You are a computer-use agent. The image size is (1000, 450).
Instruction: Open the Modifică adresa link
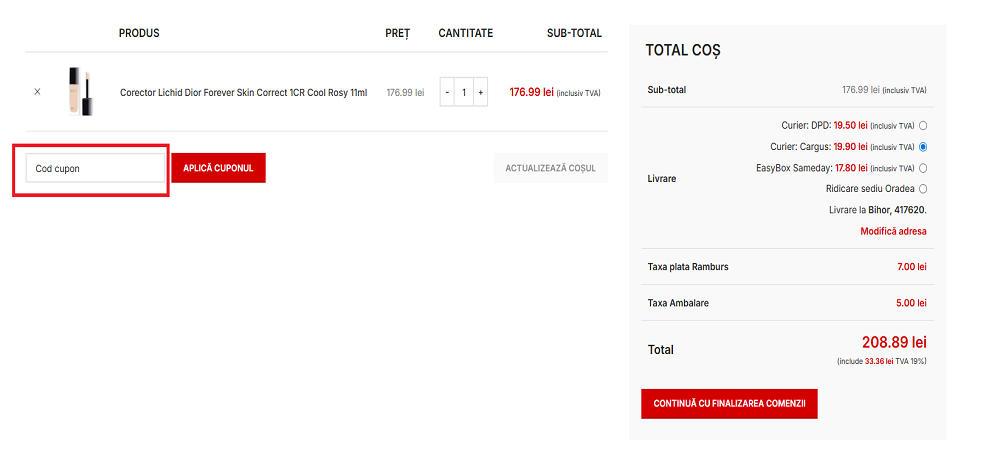[893, 231]
